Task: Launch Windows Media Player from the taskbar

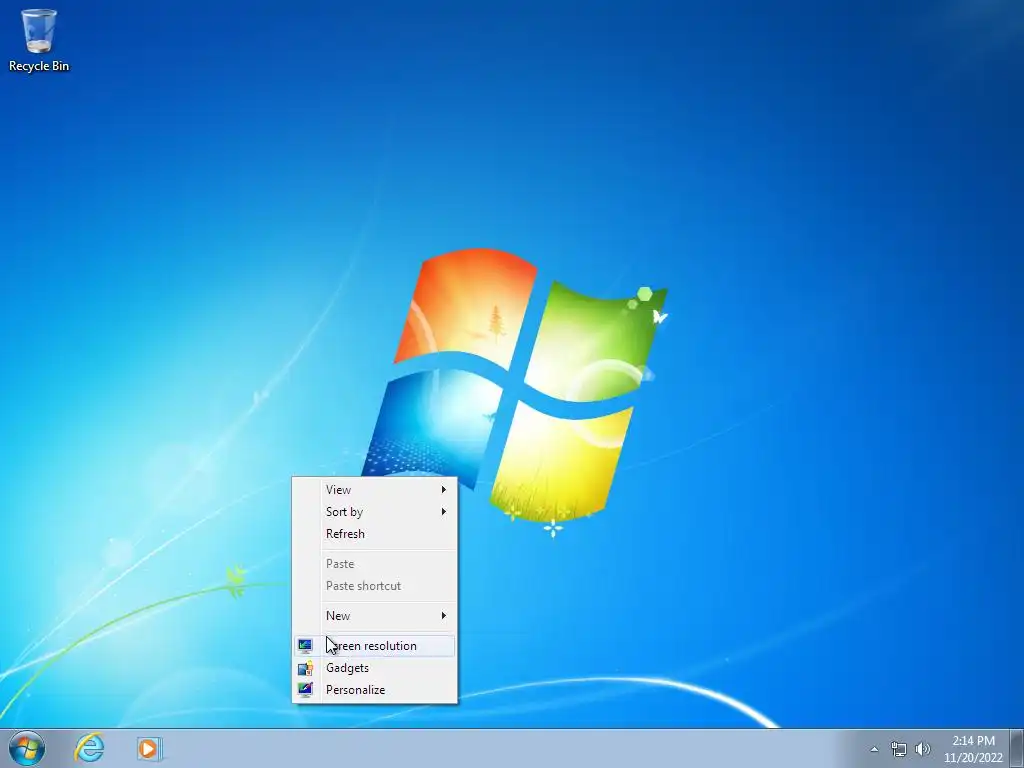Action: point(149,748)
